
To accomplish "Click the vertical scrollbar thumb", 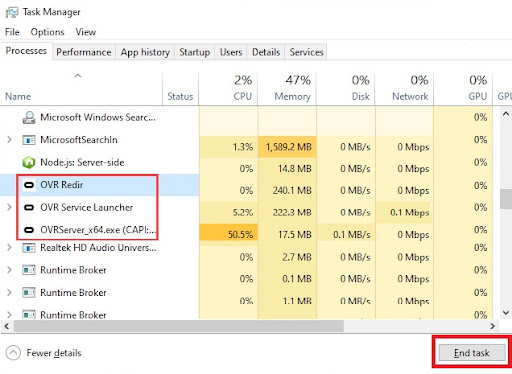I will 506,199.
